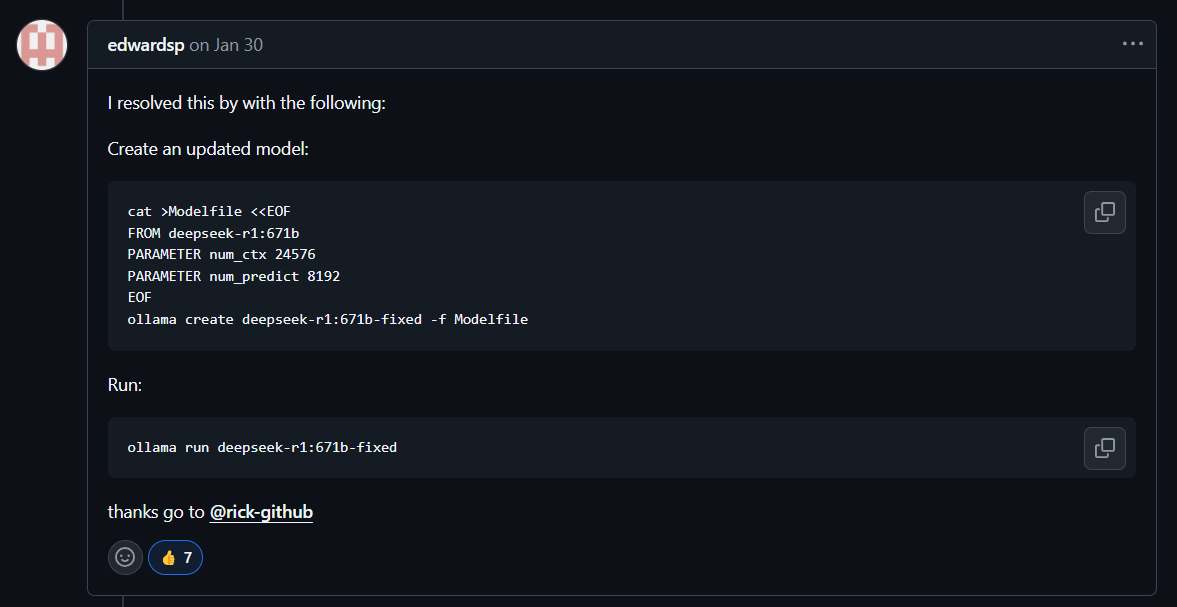Click the 'I resolved this by' sentence
1177x607 pixels.
pyautogui.click(x=246, y=104)
